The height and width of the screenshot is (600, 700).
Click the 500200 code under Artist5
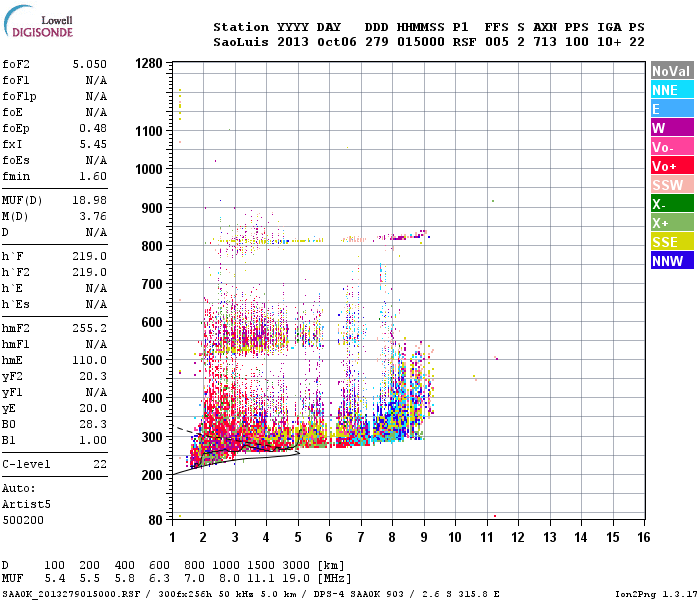(23, 521)
